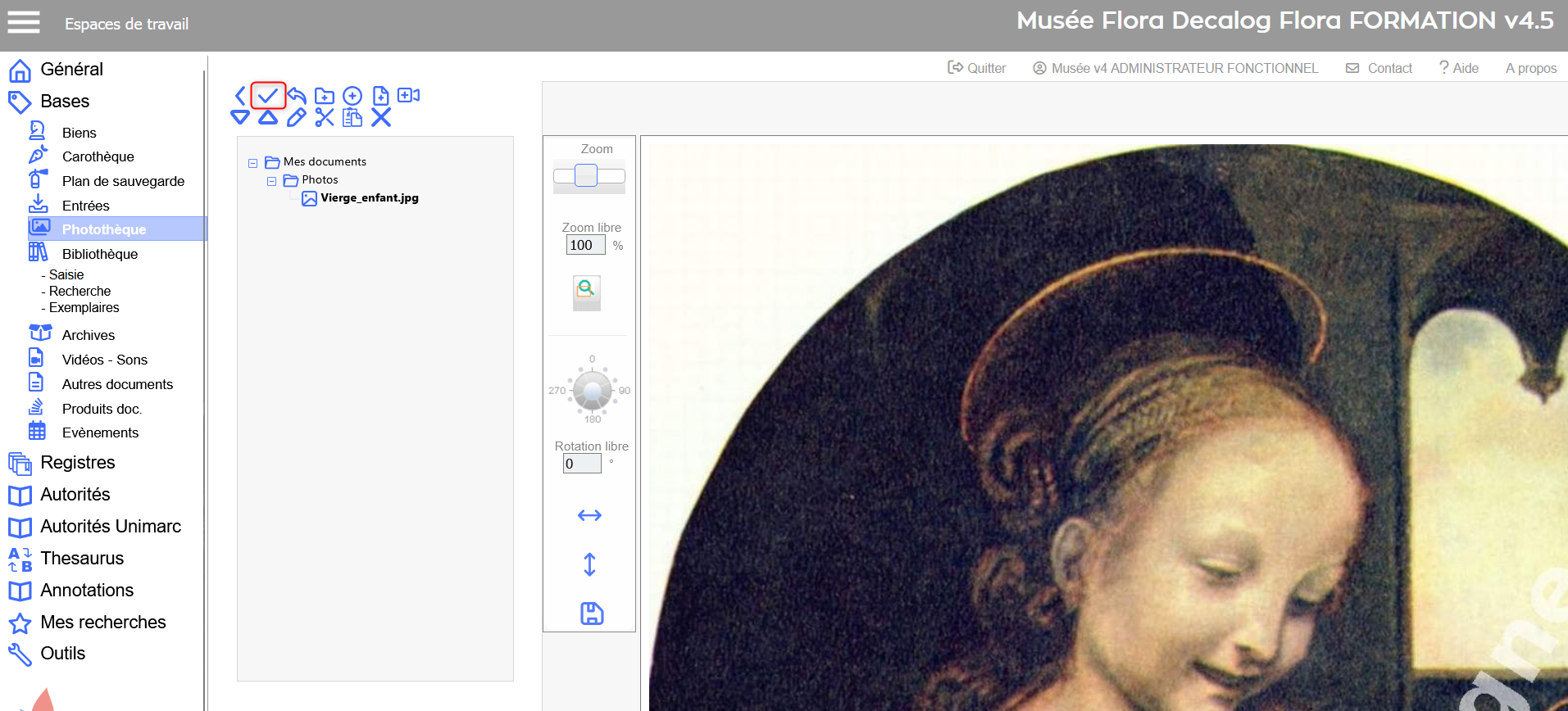This screenshot has width=1568, height=711.
Task: Click the X delete icon in toolbar
Action: [381, 118]
